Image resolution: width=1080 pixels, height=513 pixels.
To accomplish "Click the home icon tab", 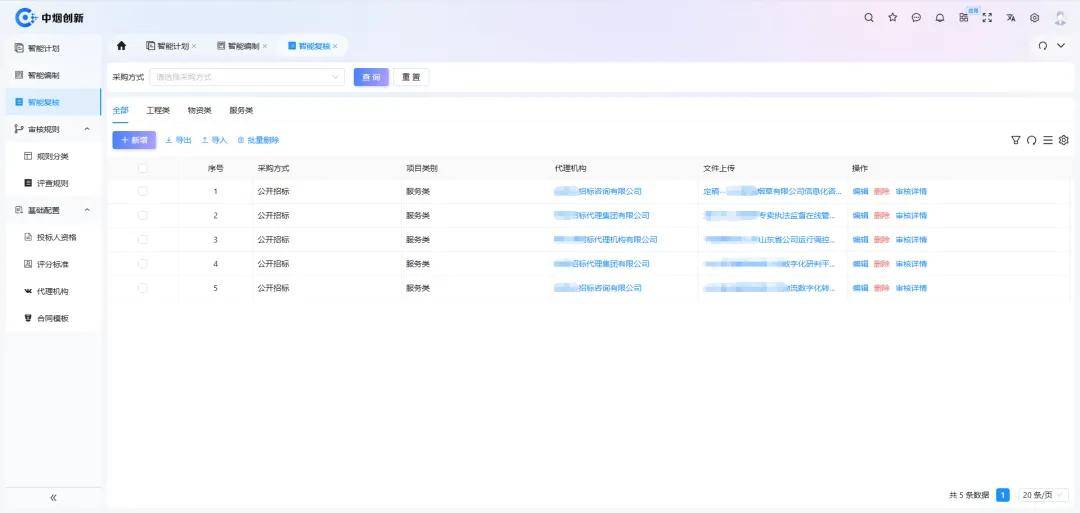I will [122, 46].
